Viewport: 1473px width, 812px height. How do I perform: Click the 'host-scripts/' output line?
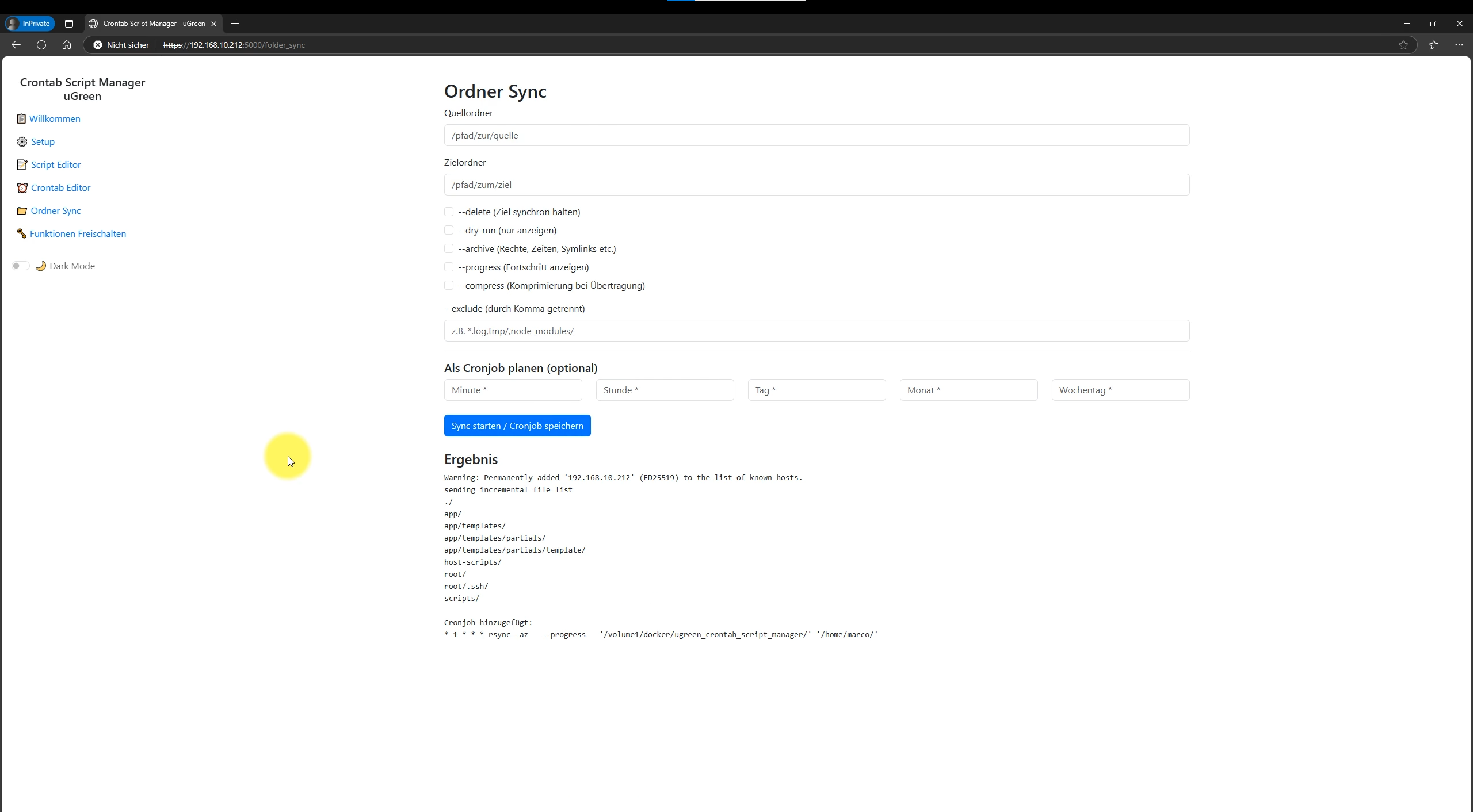pyautogui.click(x=472, y=562)
